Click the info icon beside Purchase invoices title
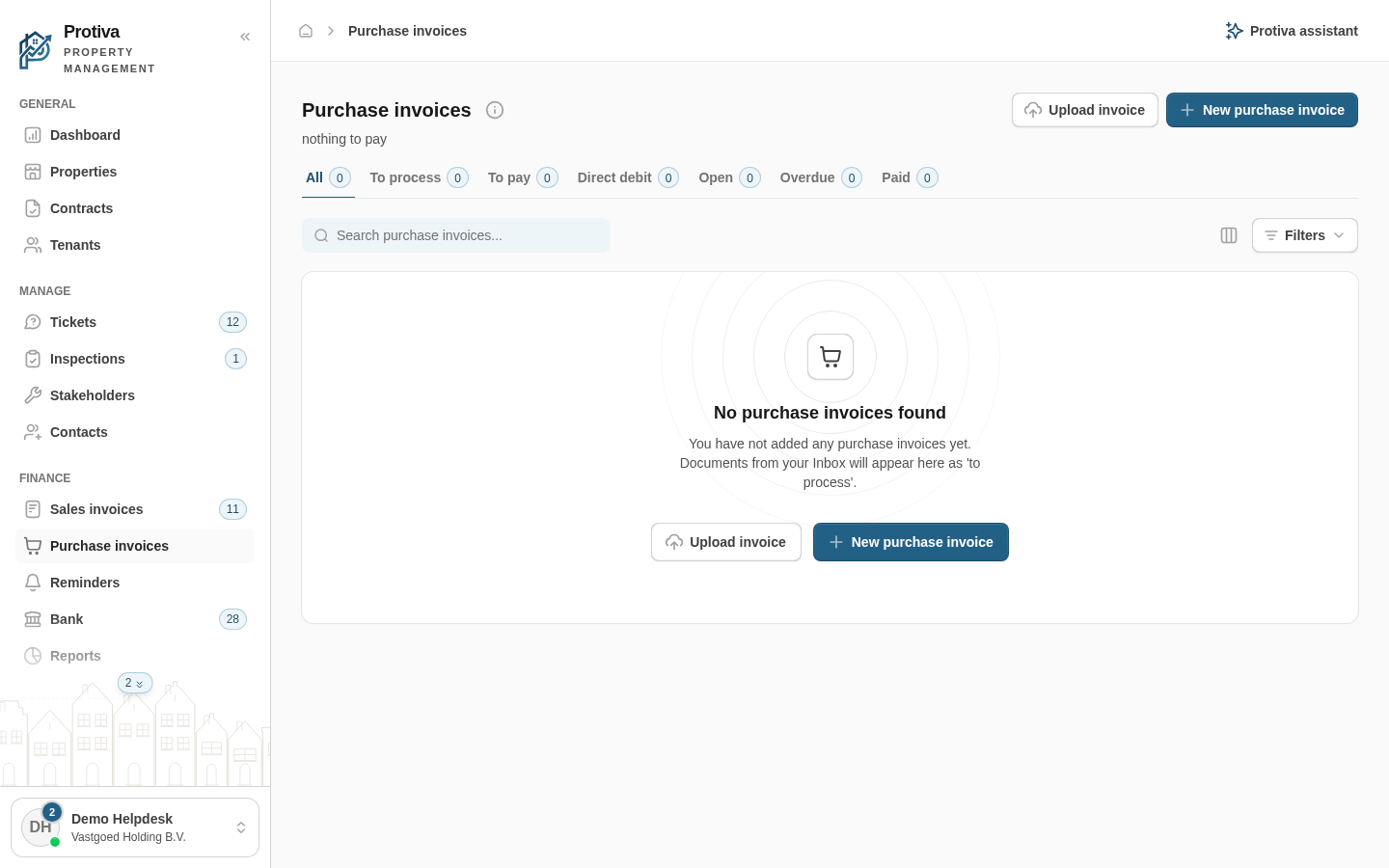 [495, 110]
